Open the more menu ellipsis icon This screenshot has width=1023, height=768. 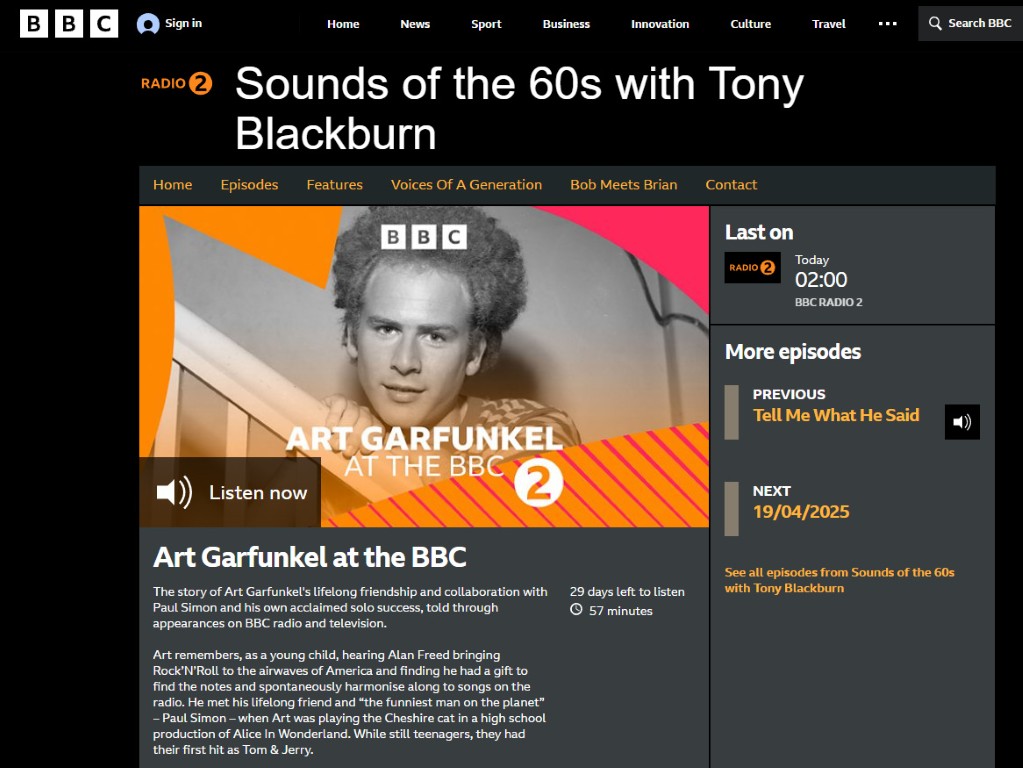tap(887, 23)
